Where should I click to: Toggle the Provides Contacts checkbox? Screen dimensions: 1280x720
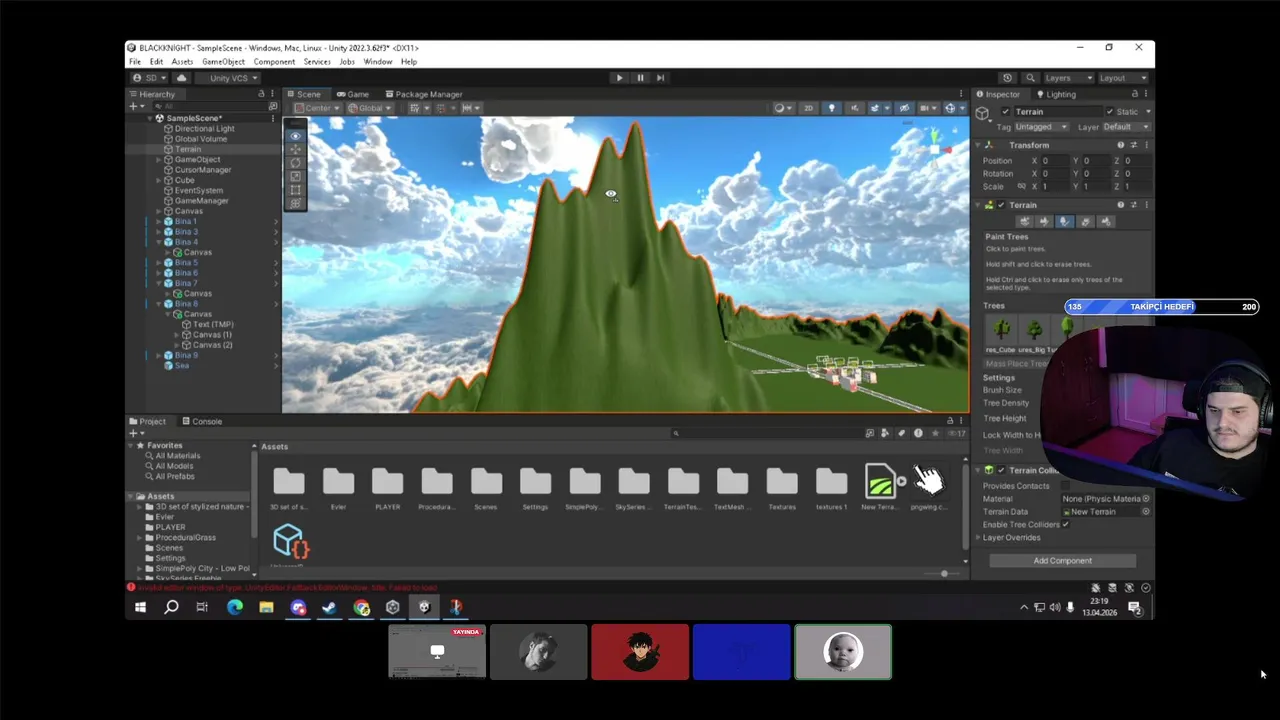[1066, 486]
